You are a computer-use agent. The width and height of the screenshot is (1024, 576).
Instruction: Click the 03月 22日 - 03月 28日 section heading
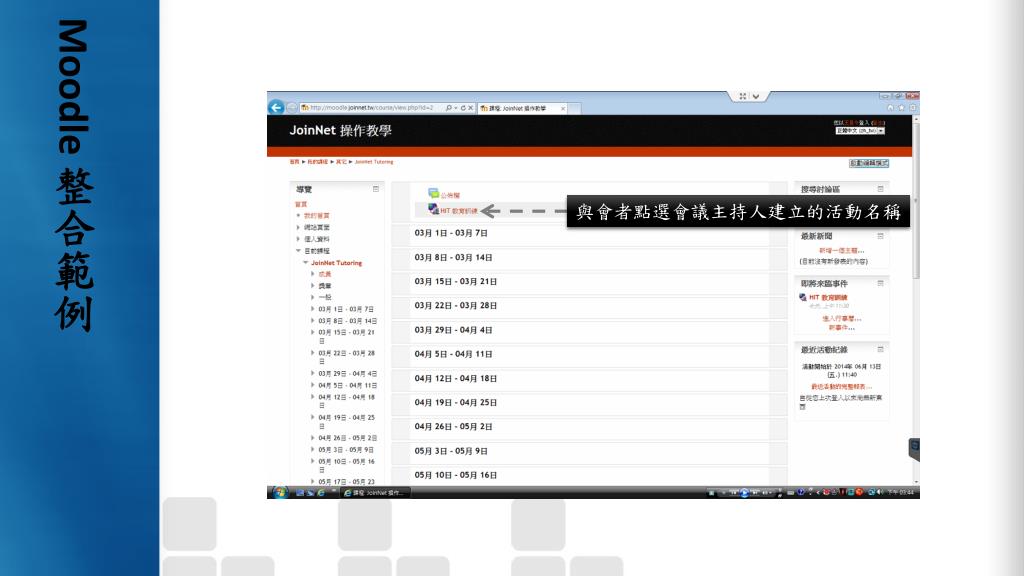click(x=456, y=306)
